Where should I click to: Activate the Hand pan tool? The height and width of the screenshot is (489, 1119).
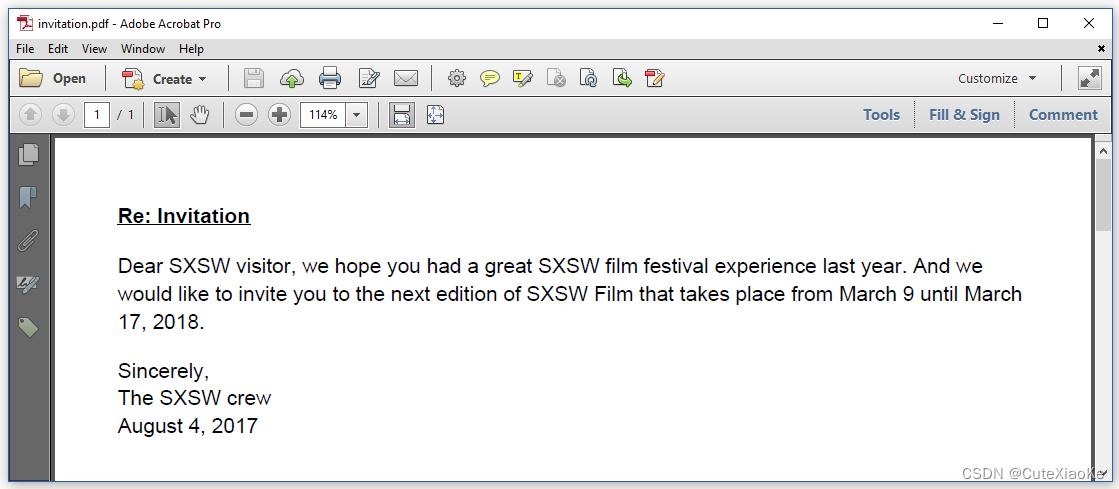click(201, 114)
